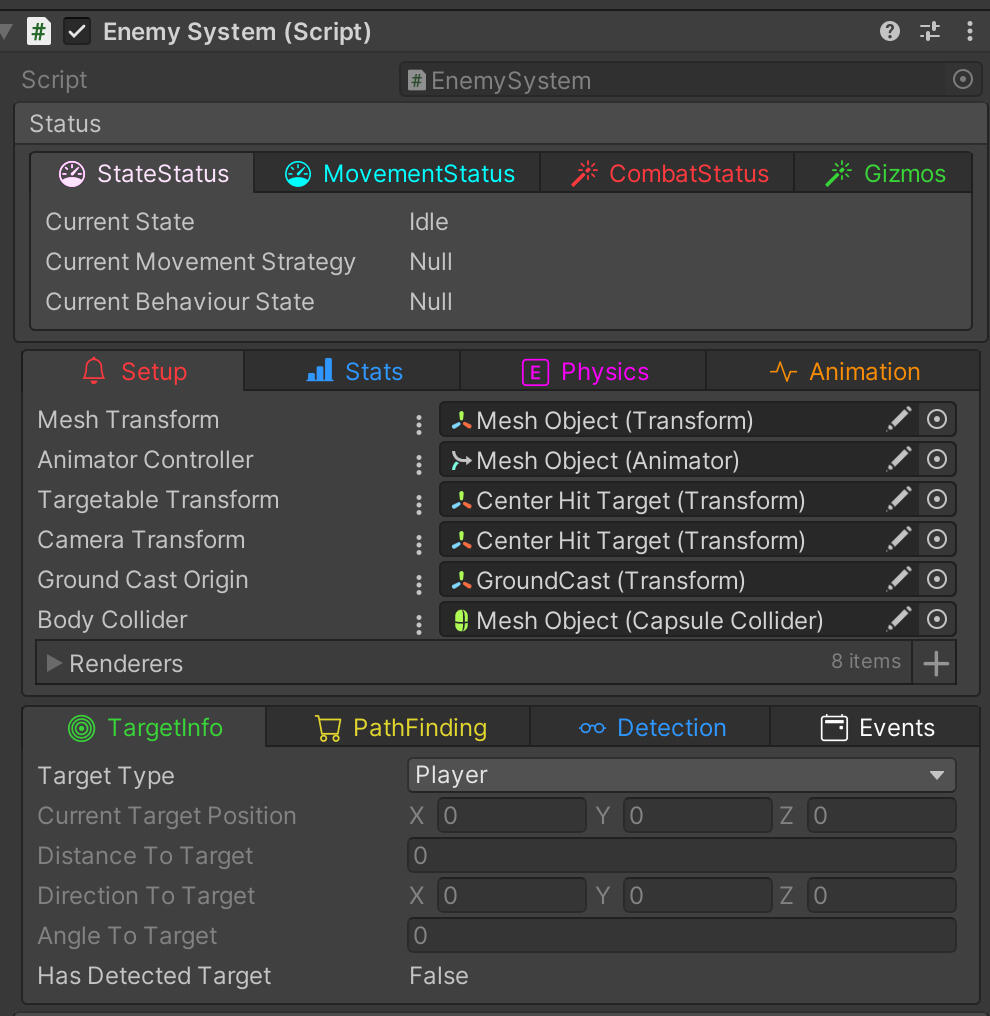Screen dimensions: 990x1016
Task: Switch to the MovementStatus tab
Action: [398, 174]
